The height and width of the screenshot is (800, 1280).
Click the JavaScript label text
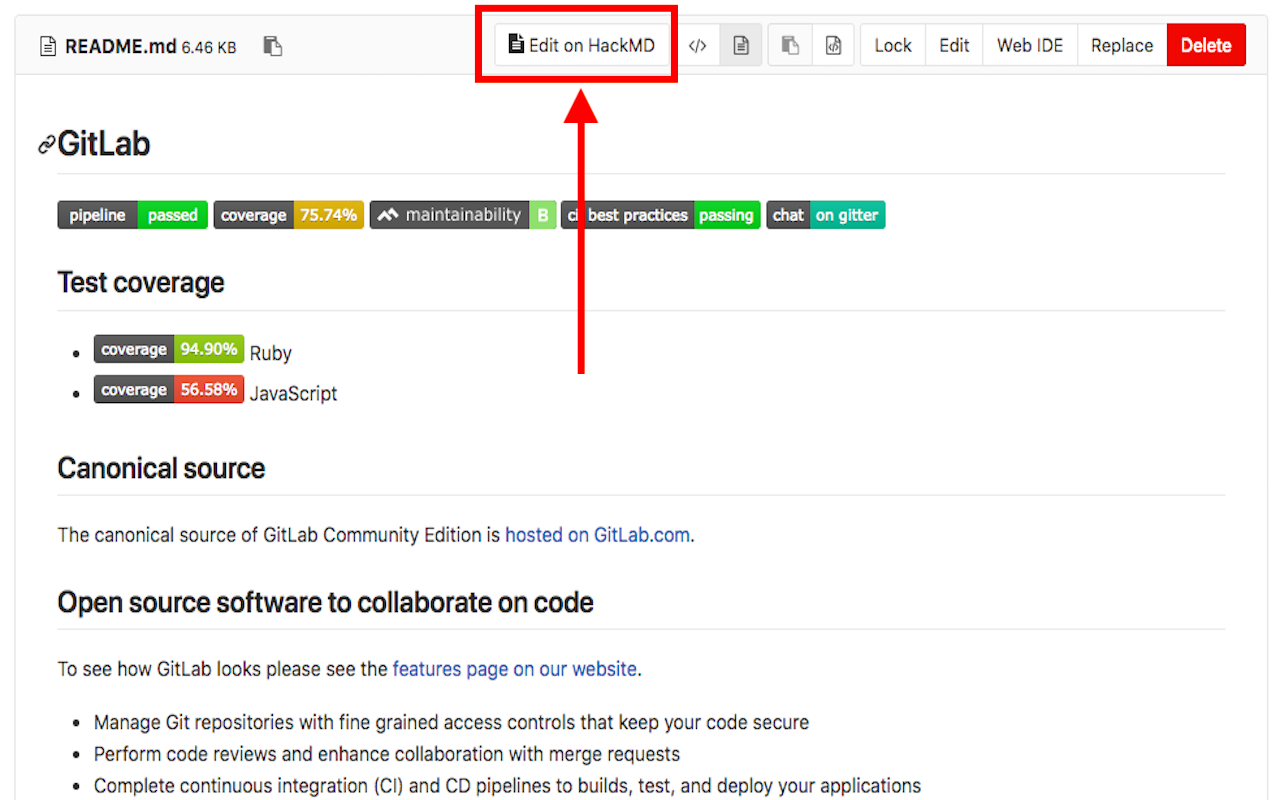point(293,394)
